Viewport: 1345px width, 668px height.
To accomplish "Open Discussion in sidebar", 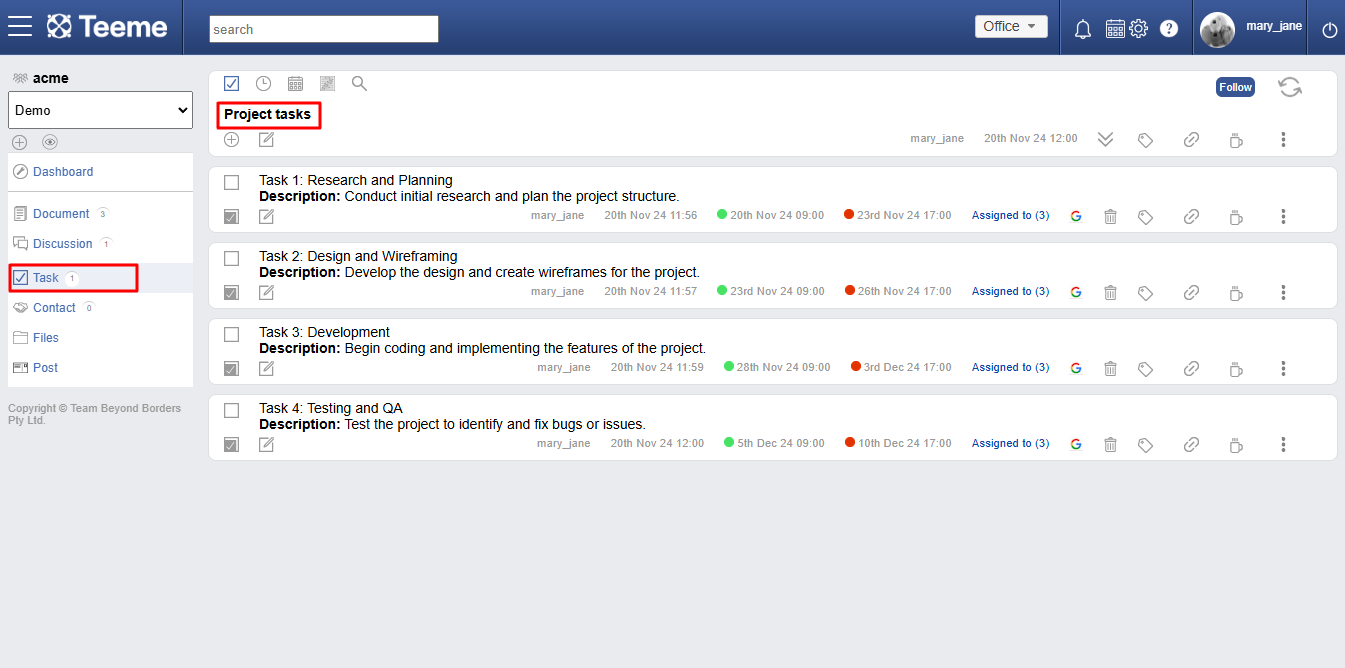I will coord(62,244).
